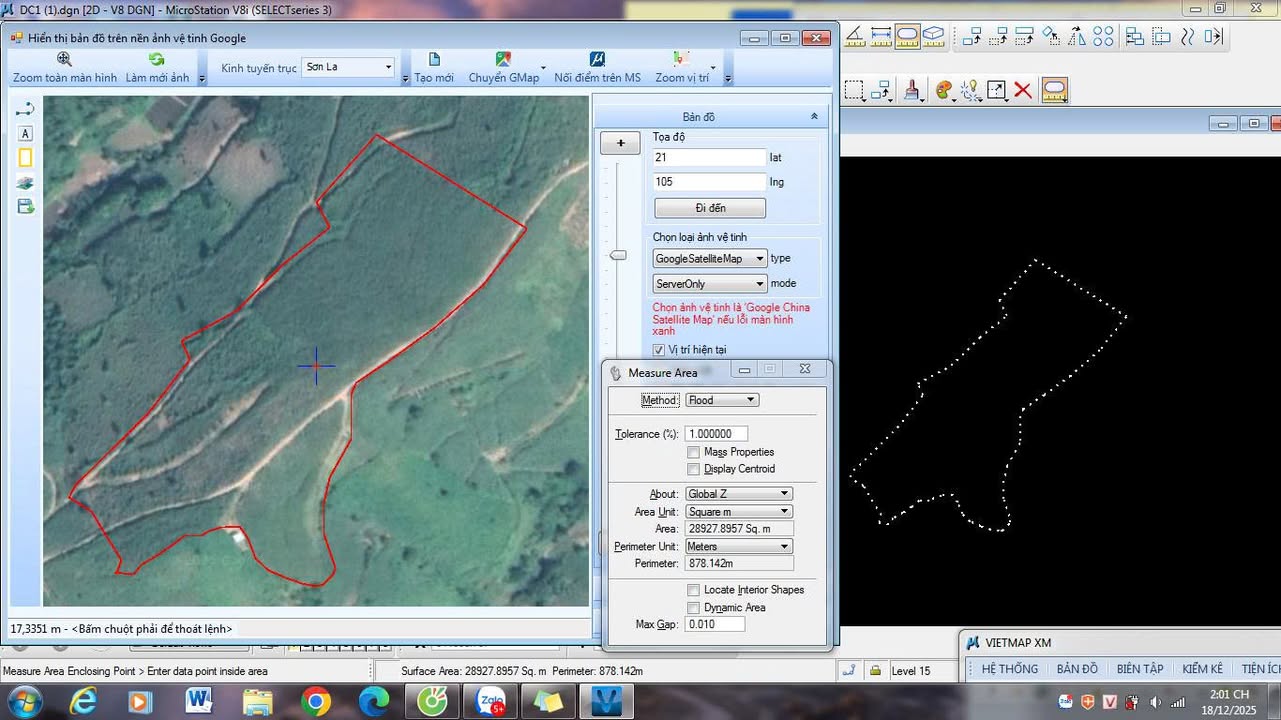Click the save icon in map sidebar

point(26,207)
